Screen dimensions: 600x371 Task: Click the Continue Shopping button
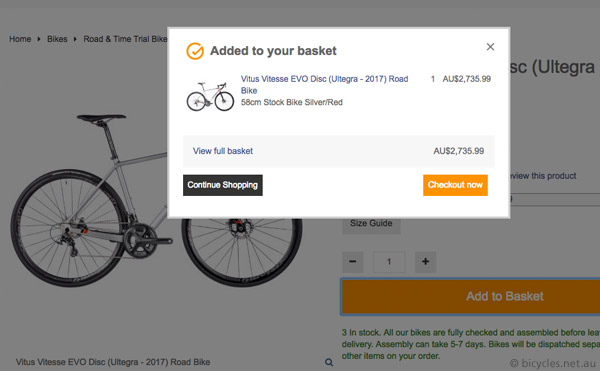(x=223, y=185)
